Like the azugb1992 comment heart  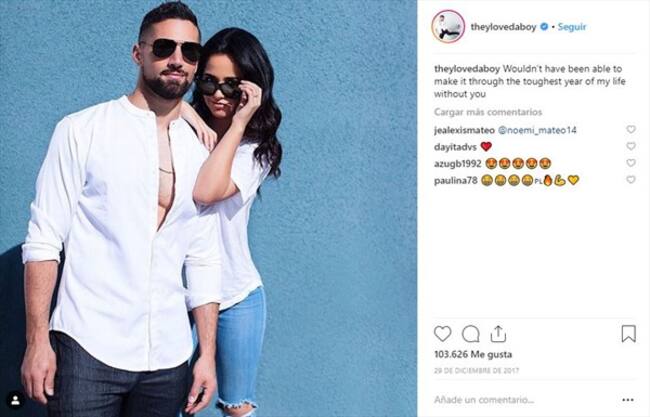point(631,163)
